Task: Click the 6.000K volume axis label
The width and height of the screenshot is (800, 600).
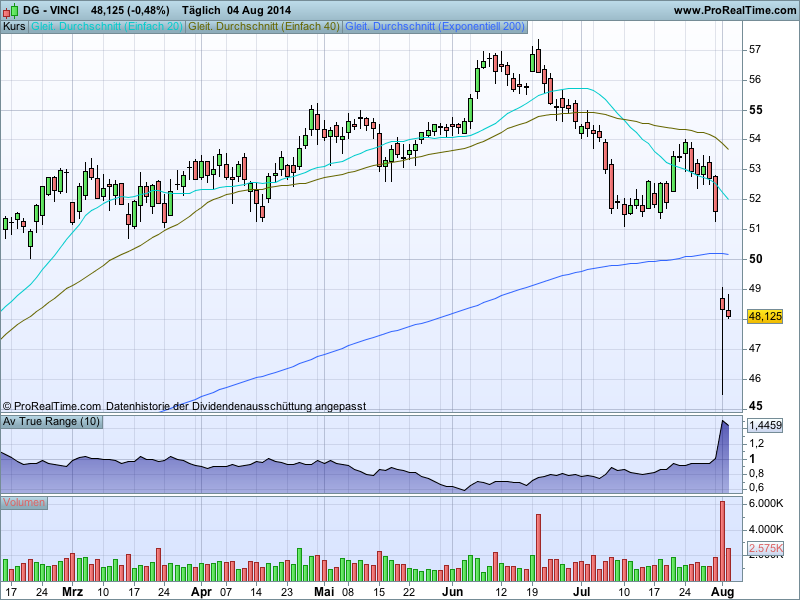Action: point(766,504)
